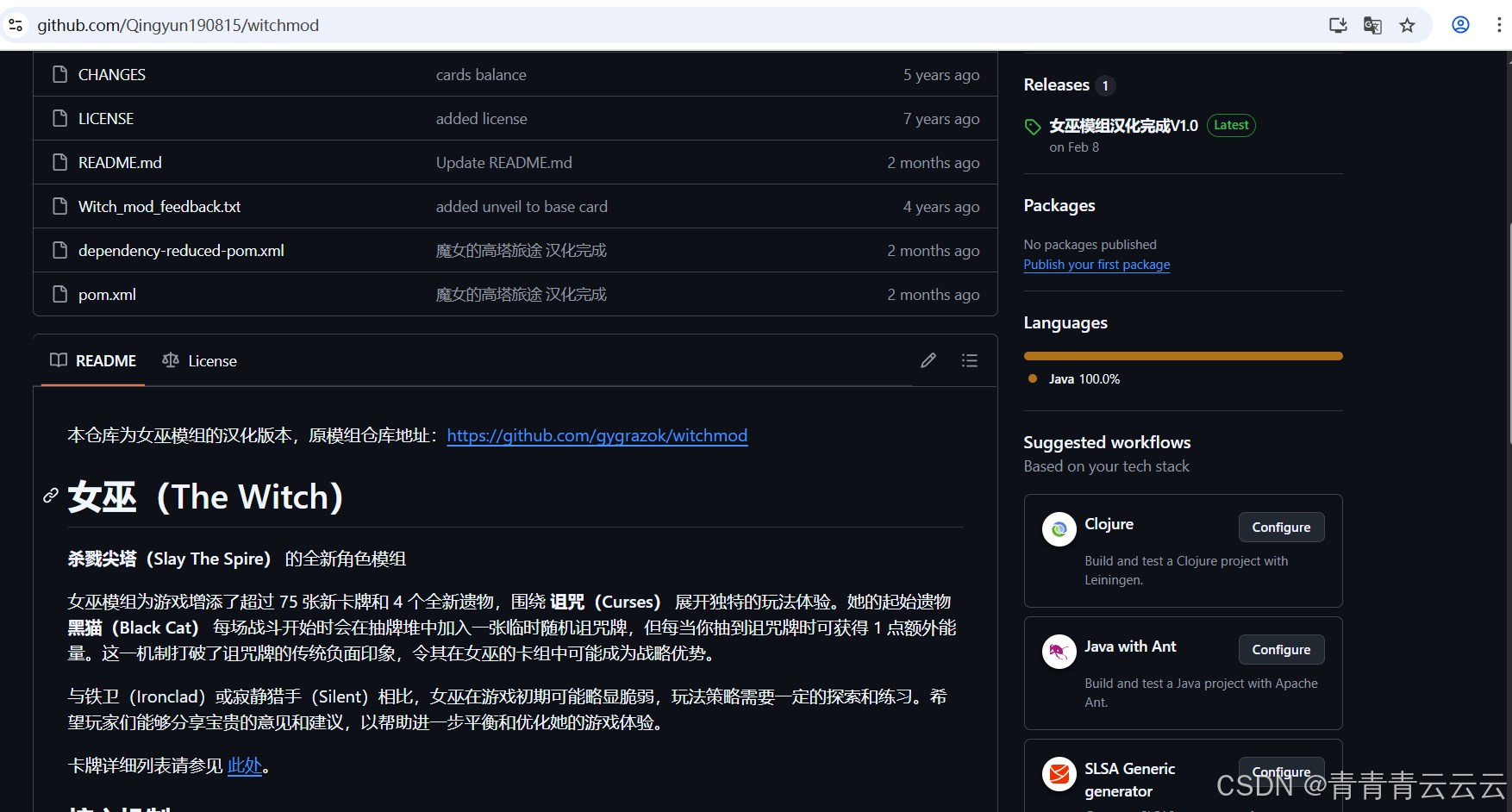Open the gygrazok/witchmod original repo link
Image resolution: width=1512 pixels, height=812 pixels.
[597, 435]
